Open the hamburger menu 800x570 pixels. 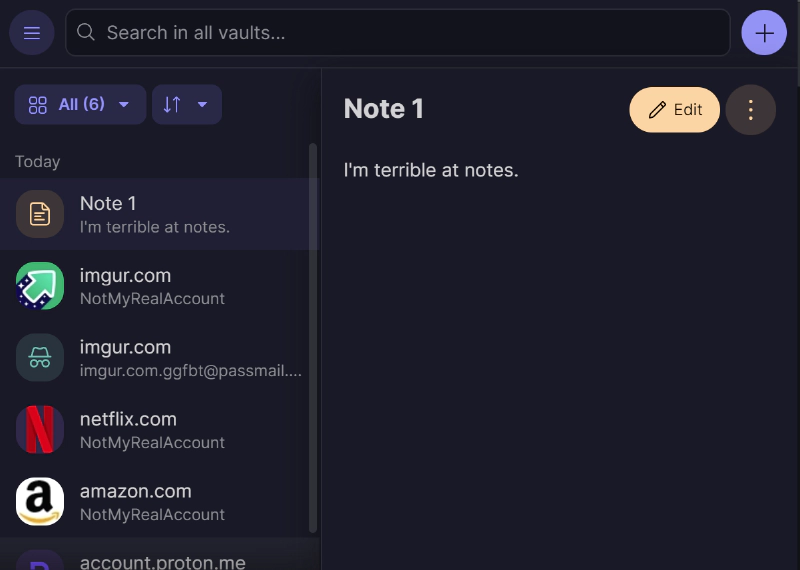32,33
